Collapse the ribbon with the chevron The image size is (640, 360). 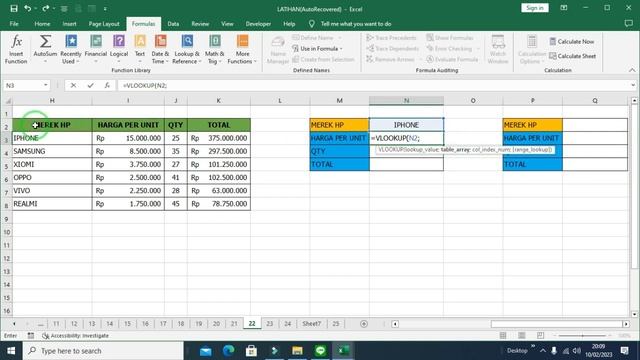[x=632, y=70]
